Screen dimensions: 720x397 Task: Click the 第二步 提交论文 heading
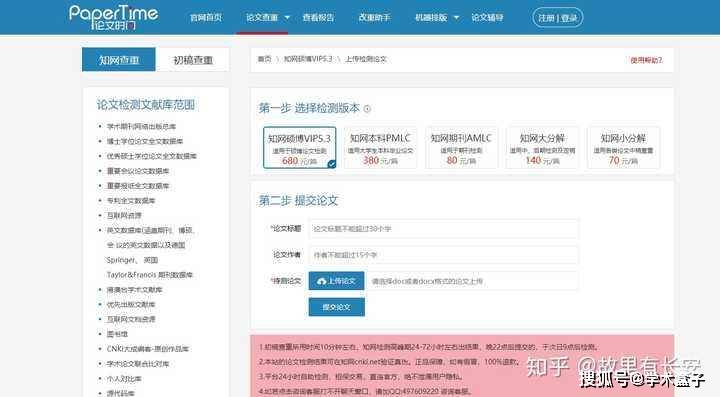pyautogui.click(x=298, y=201)
